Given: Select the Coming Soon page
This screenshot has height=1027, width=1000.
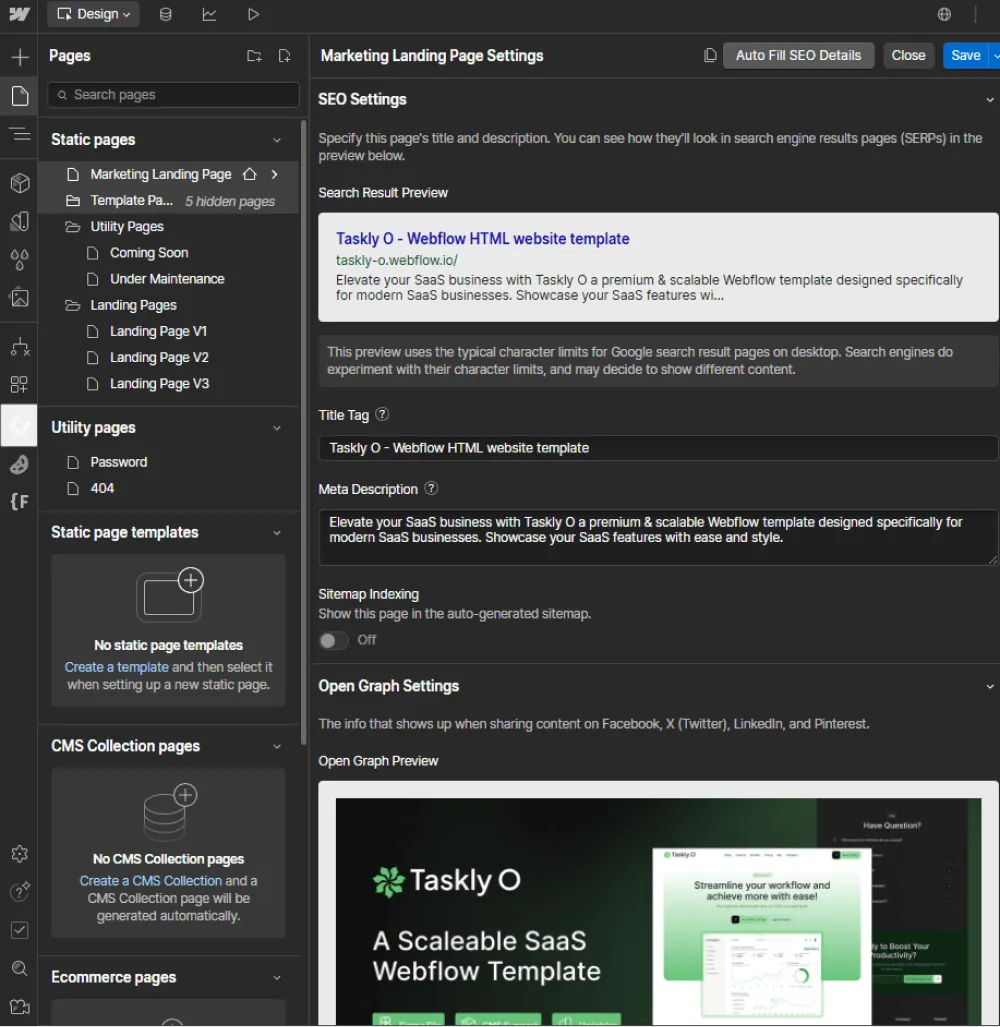Looking at the screenshot, I should pyautogui.click(x=168, y=253).
